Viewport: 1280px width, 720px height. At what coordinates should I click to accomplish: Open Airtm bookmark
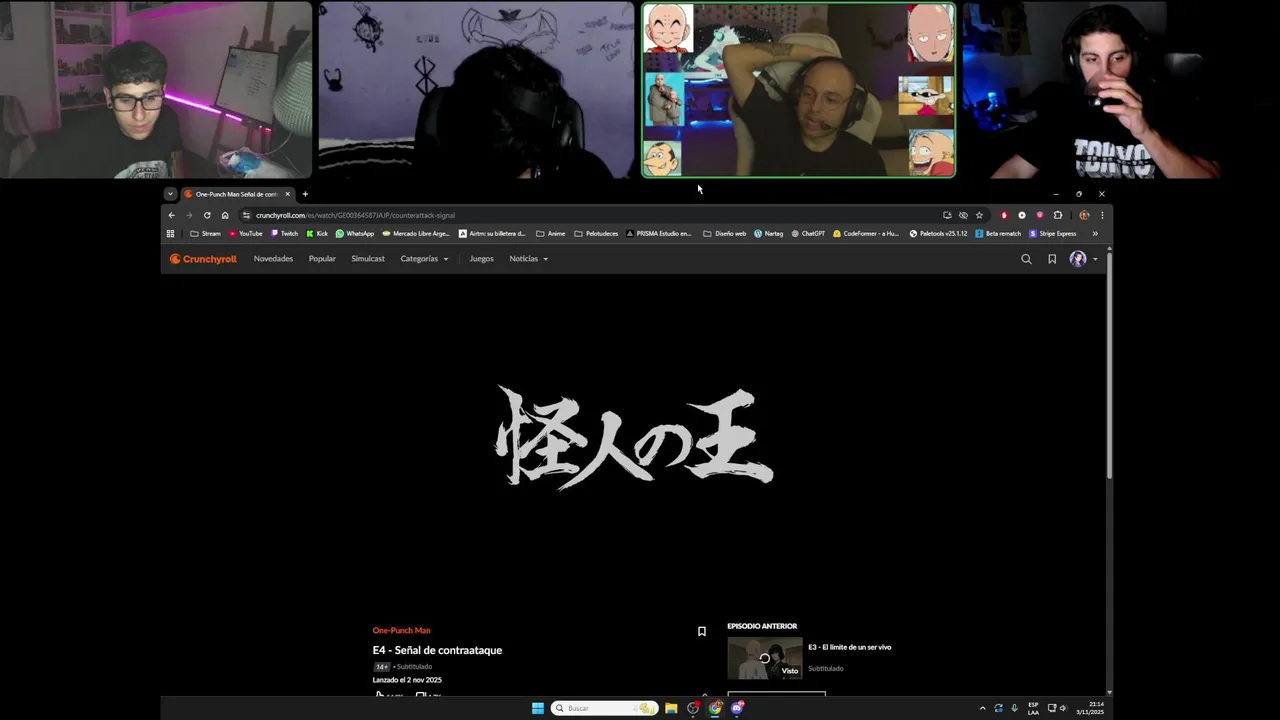tap(492, 234)
